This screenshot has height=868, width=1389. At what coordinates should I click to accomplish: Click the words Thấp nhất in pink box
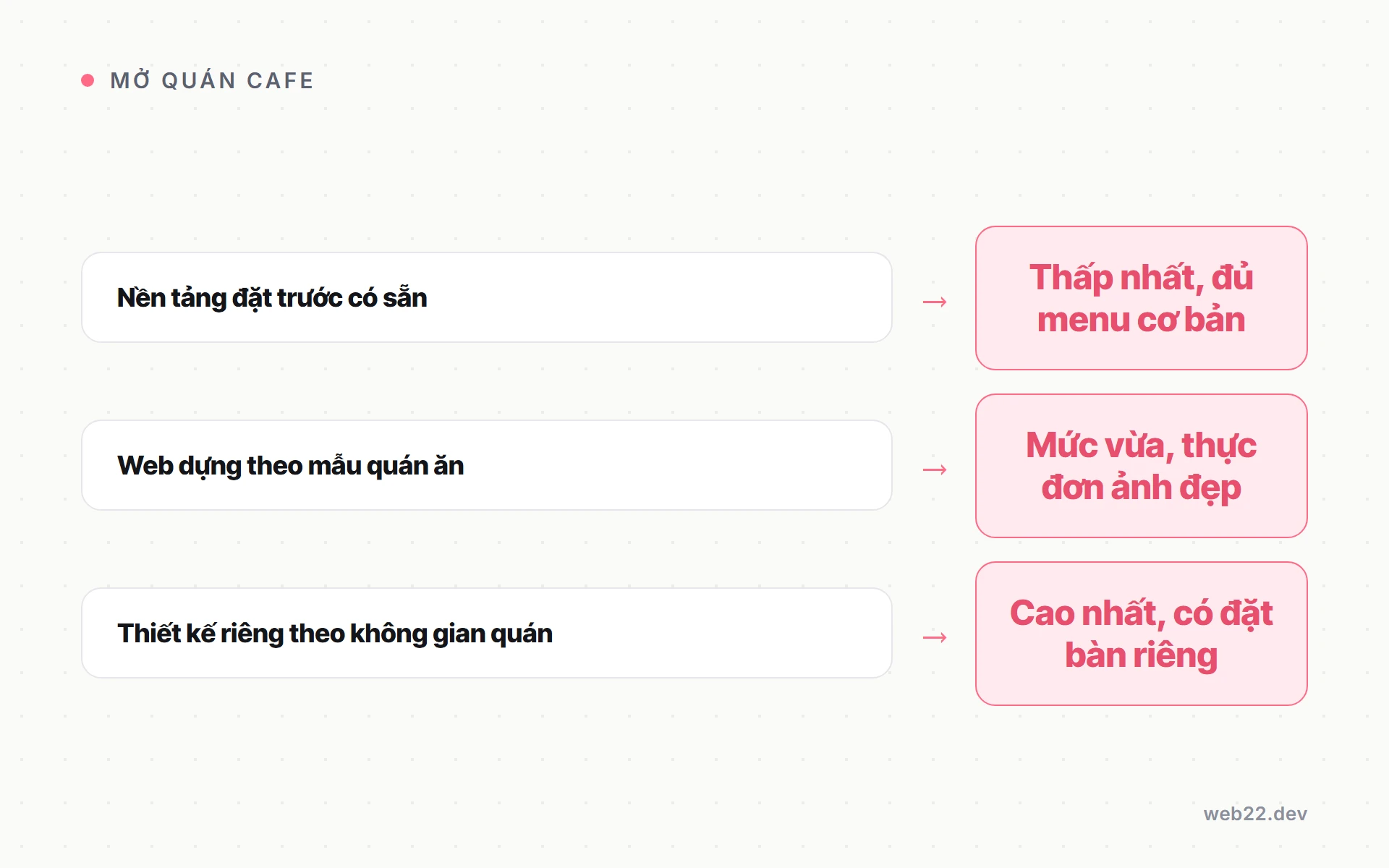coord(1116,278)
